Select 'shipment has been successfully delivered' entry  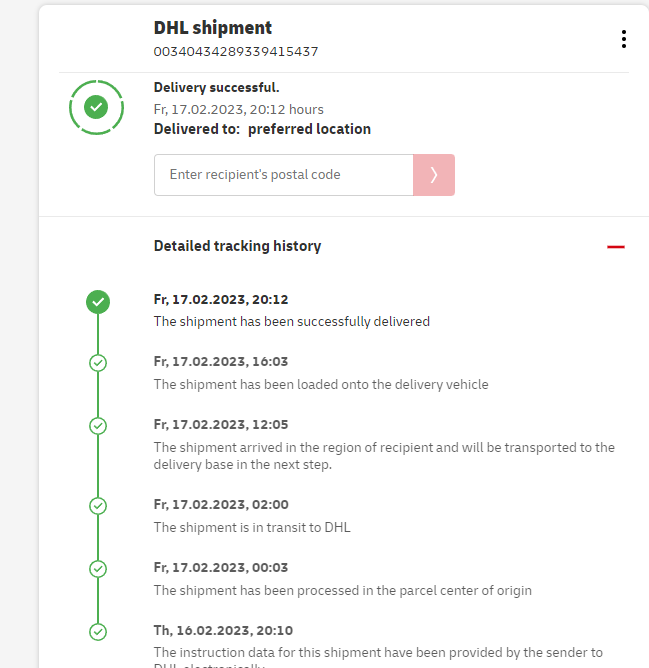coord(291,322)
